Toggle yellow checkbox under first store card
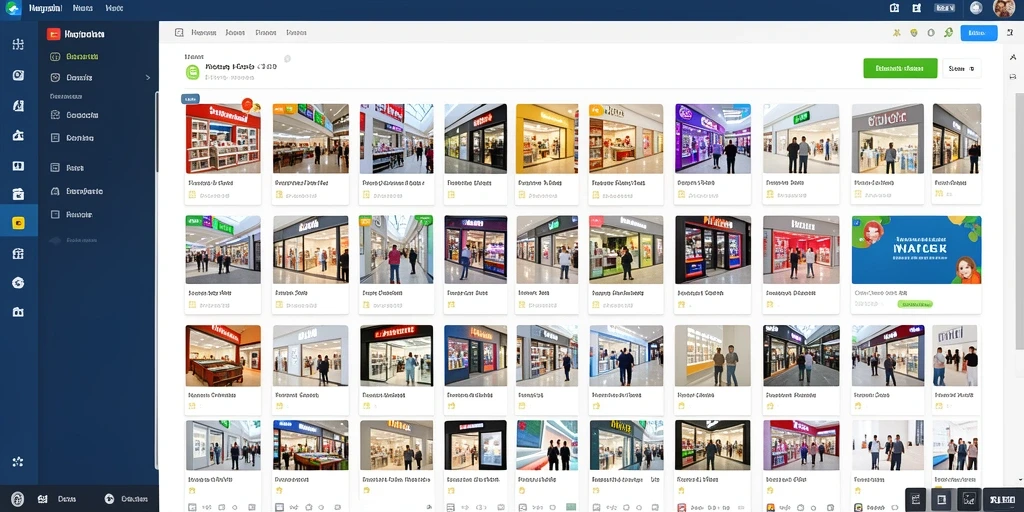This screenshot has height=512, width=1024. coord(192,195)
